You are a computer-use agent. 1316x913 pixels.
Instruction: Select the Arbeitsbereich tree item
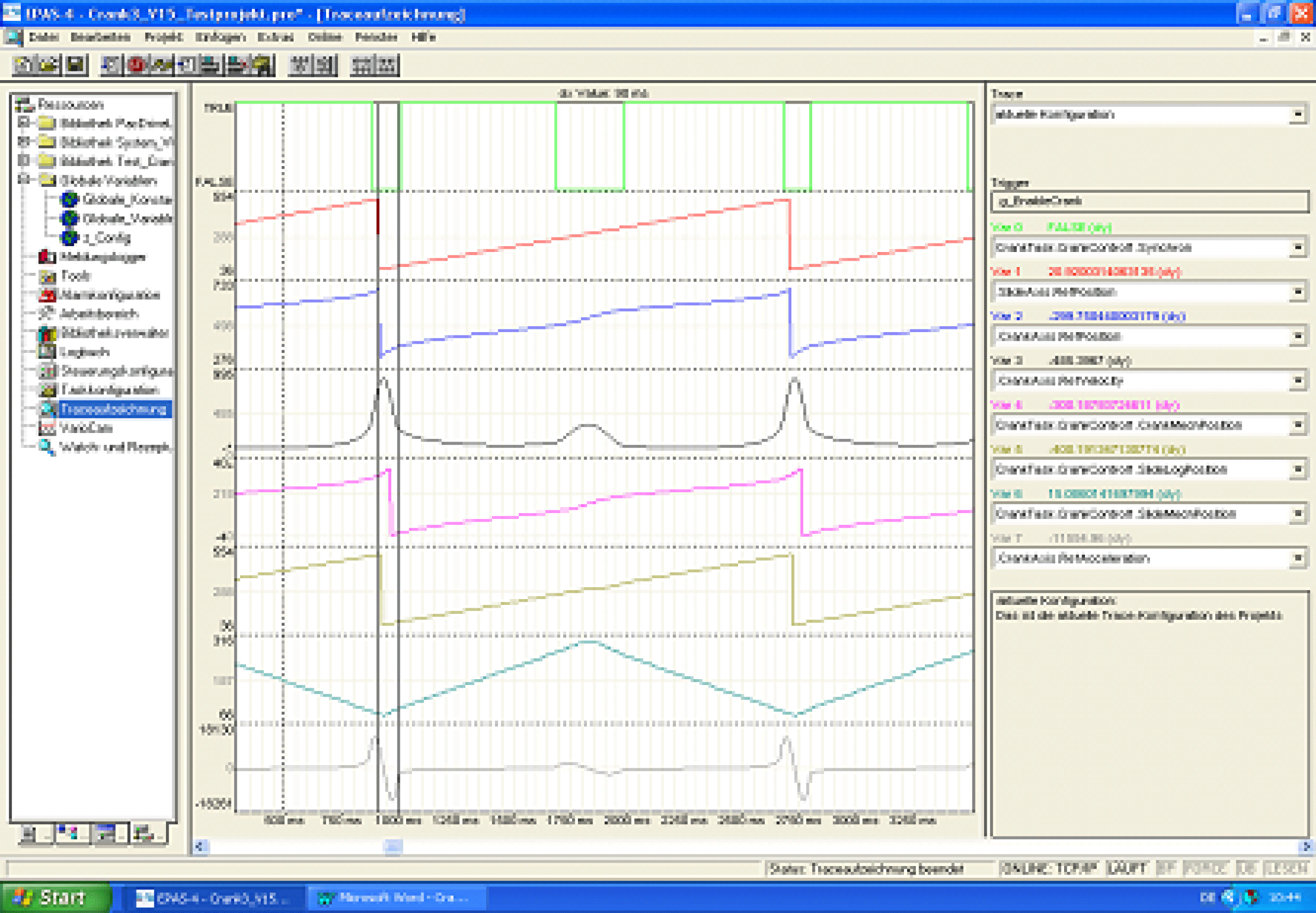[x=98, y=314]
